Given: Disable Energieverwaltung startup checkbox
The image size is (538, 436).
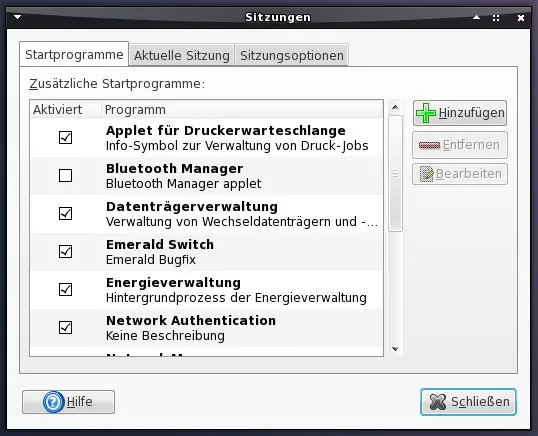Looking at the screenshot, I should (65, 290).
